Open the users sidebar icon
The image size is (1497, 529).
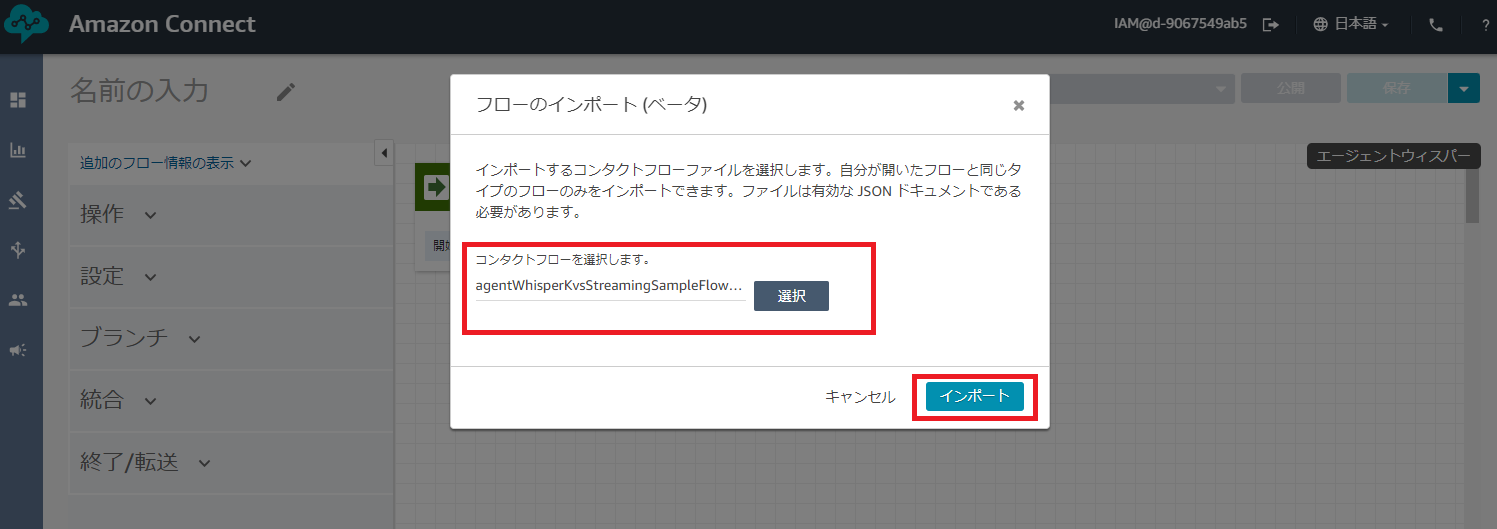click(x=18, y=300)
